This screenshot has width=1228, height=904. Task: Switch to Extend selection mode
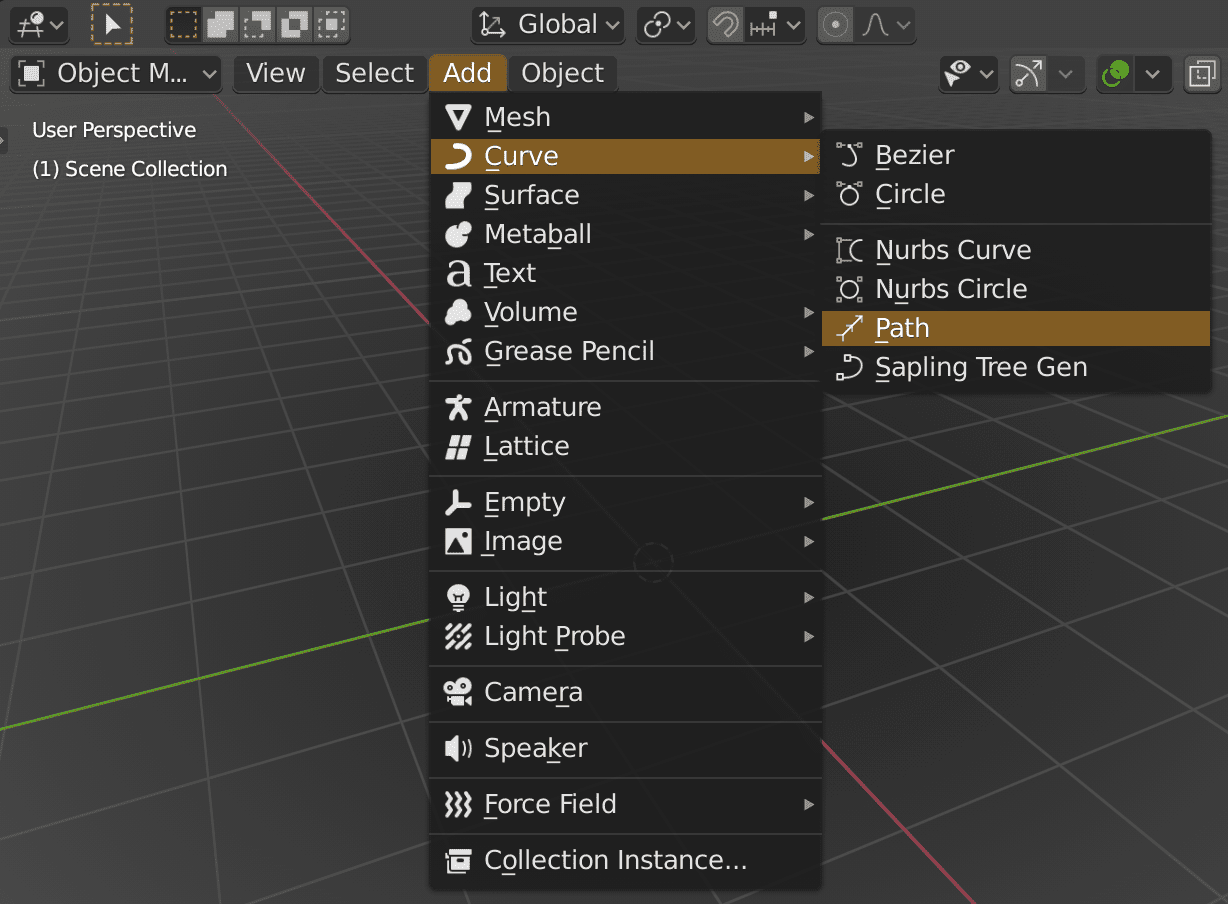220,25
